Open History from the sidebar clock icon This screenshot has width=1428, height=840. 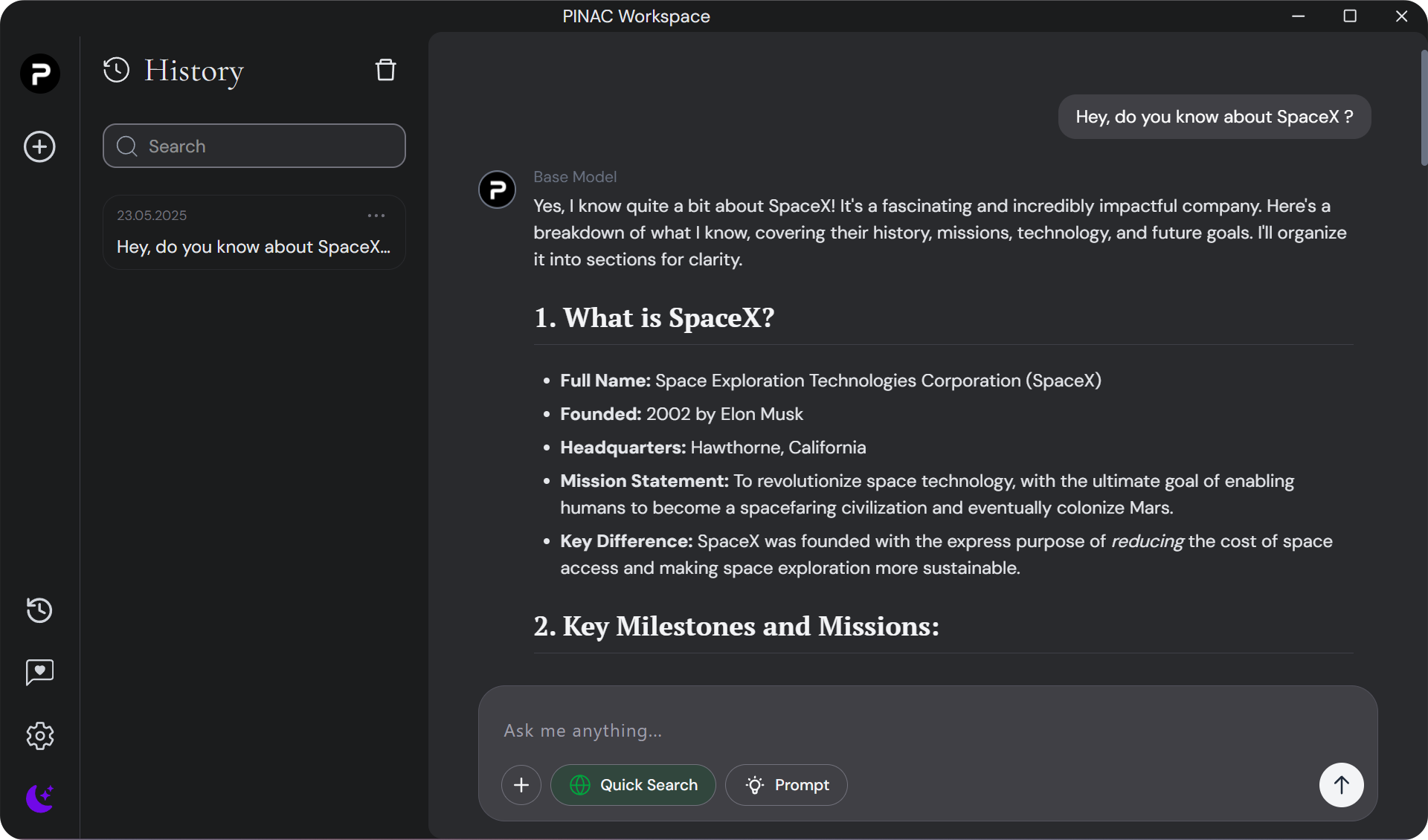[40, 610]
